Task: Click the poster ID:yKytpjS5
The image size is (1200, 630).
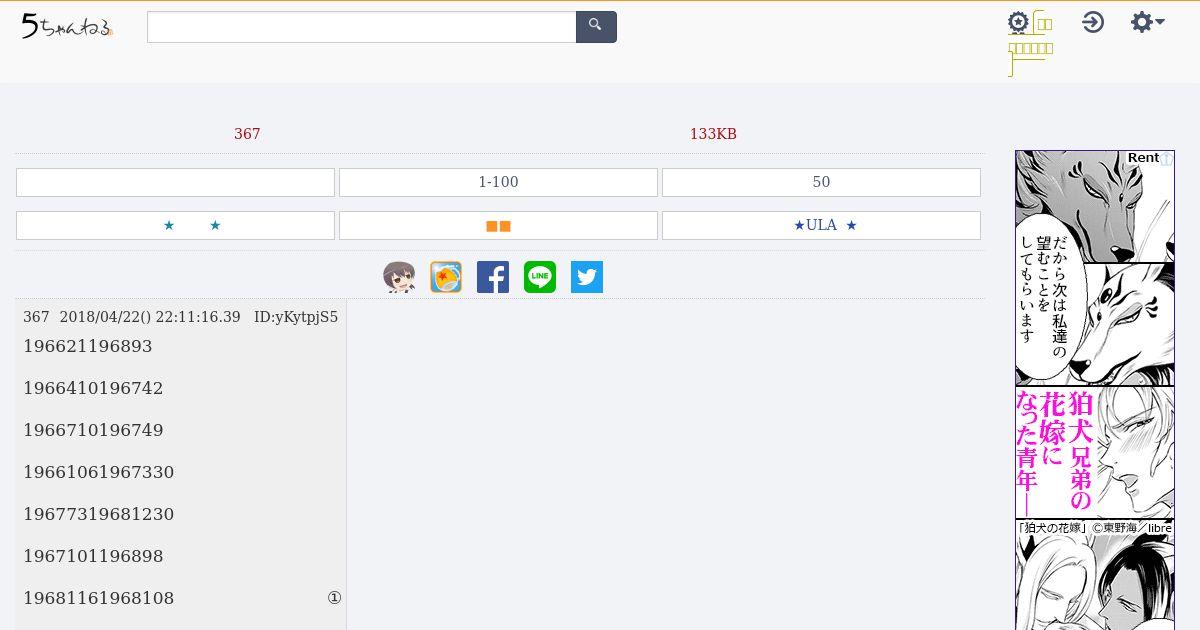Action: 296,317
